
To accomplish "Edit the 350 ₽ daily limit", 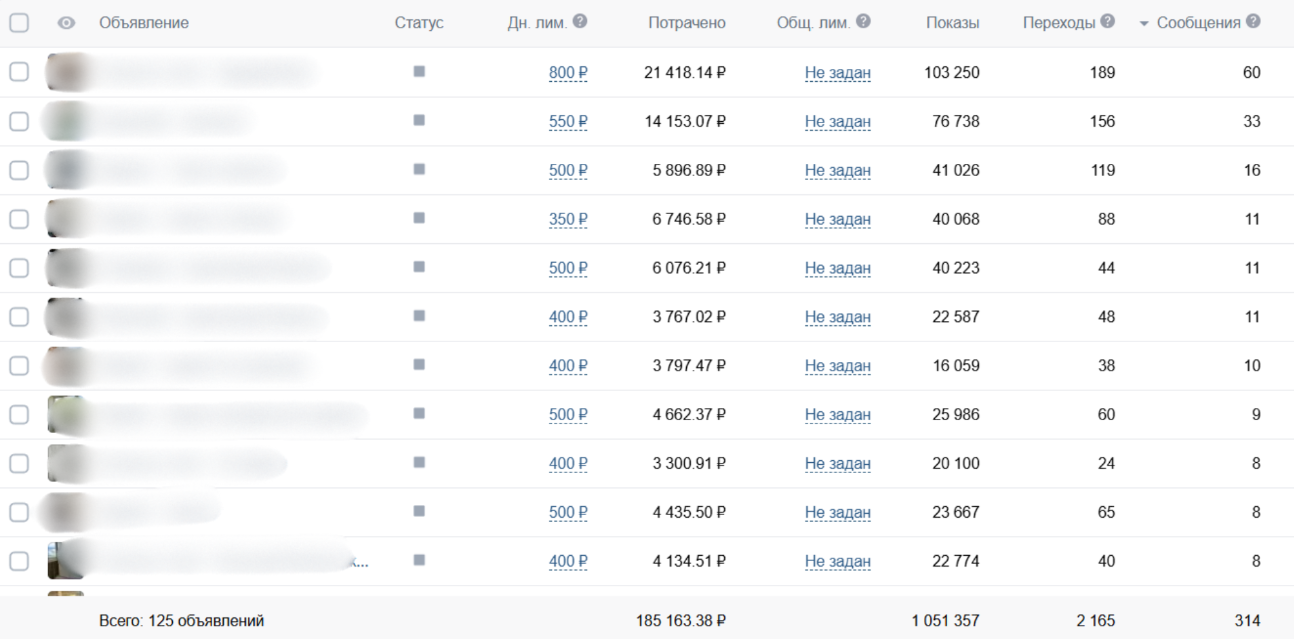I will (568, 219).
